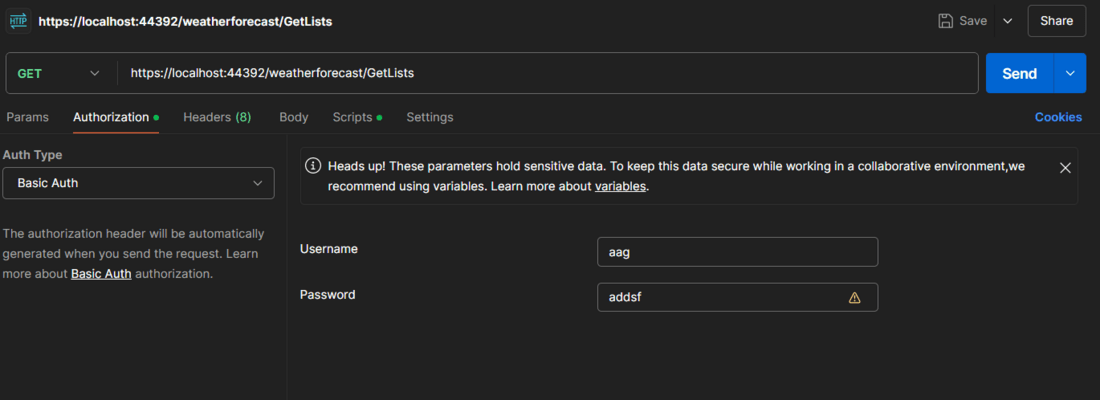Select the Authorization tab
Image resolution: width=1100 pixels, height=400 pixels.
(111, 117)
